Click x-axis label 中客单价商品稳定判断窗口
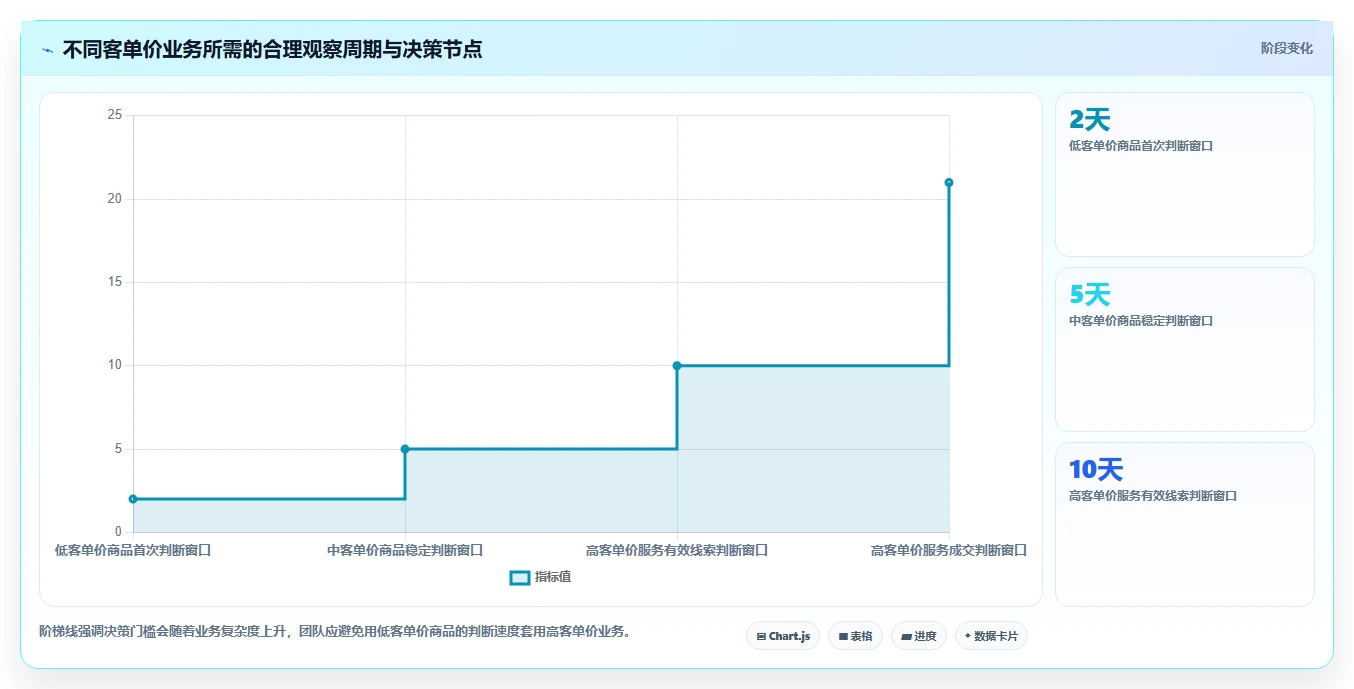 point(405,550)
